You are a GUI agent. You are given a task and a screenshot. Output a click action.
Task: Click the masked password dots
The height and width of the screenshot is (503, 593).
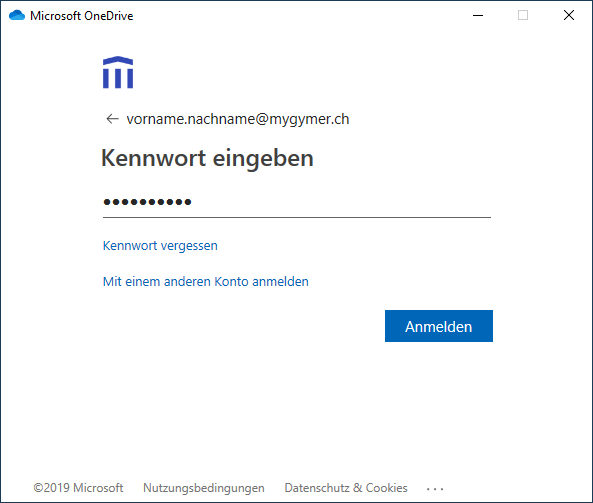coord(147,202)
